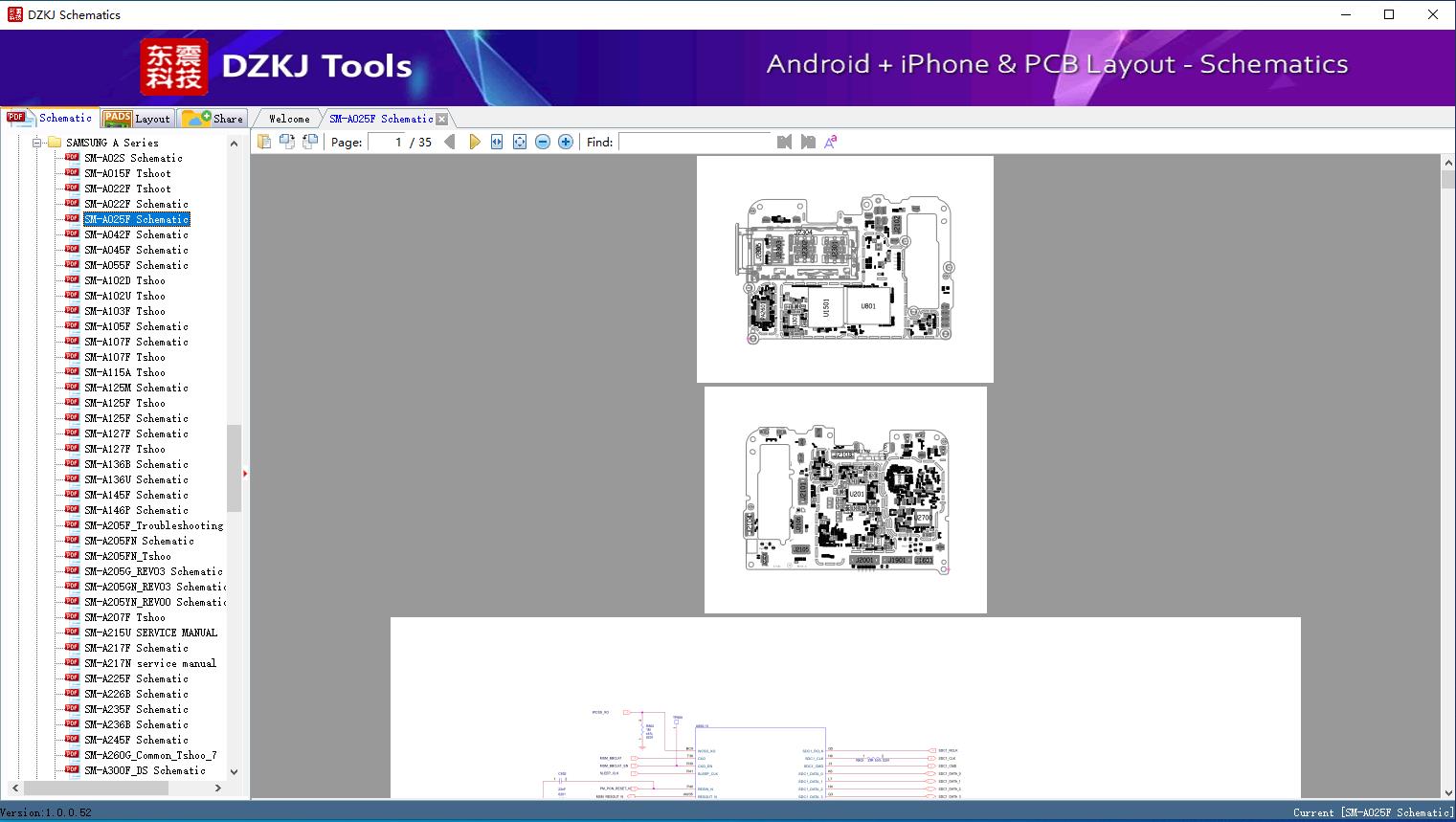The height and width of the screenshot is (822, 1456).
Task: Open SM-A300F_DS Schematic file
Action: coord(145,770)
